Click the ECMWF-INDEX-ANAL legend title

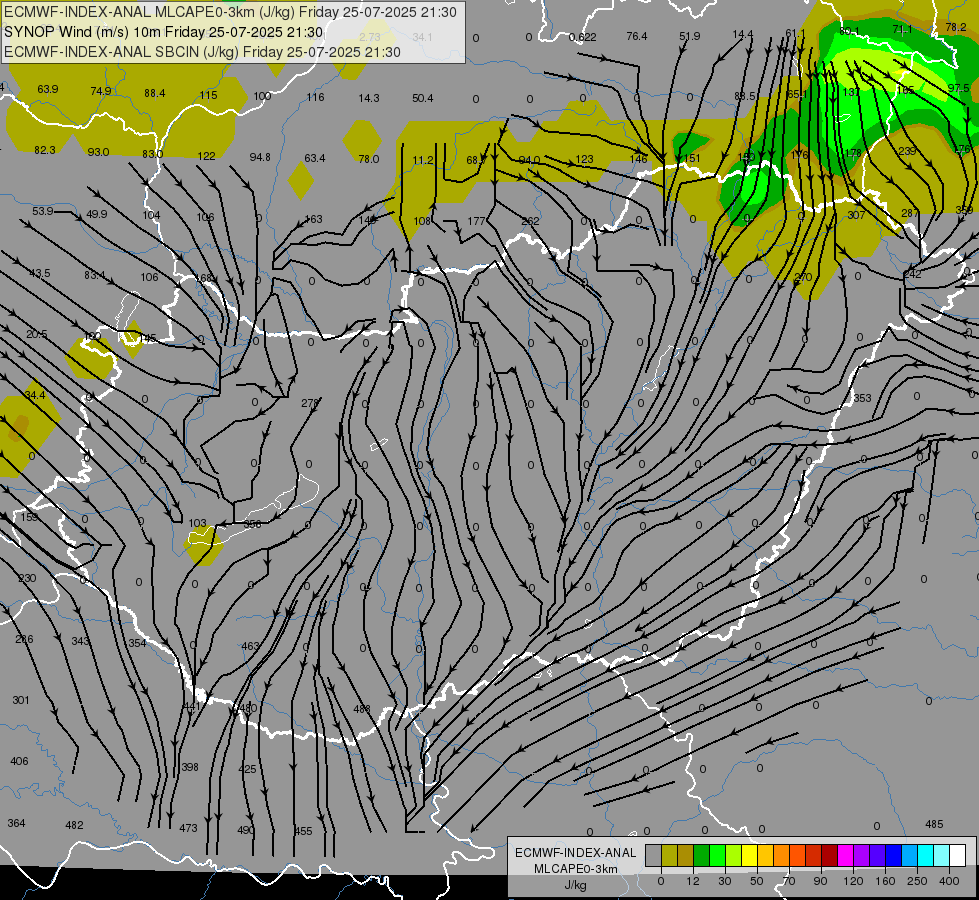[x=576, y=853]
